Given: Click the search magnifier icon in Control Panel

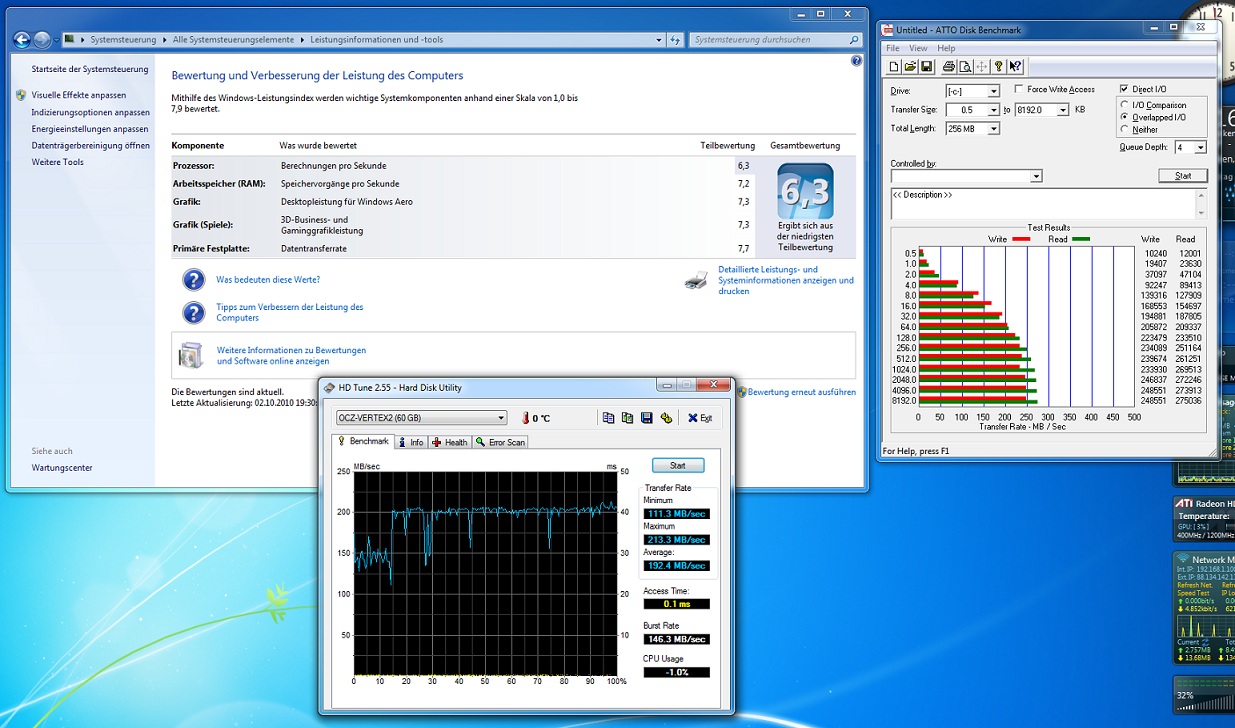Looking at the screenshot, I should 854,40.
